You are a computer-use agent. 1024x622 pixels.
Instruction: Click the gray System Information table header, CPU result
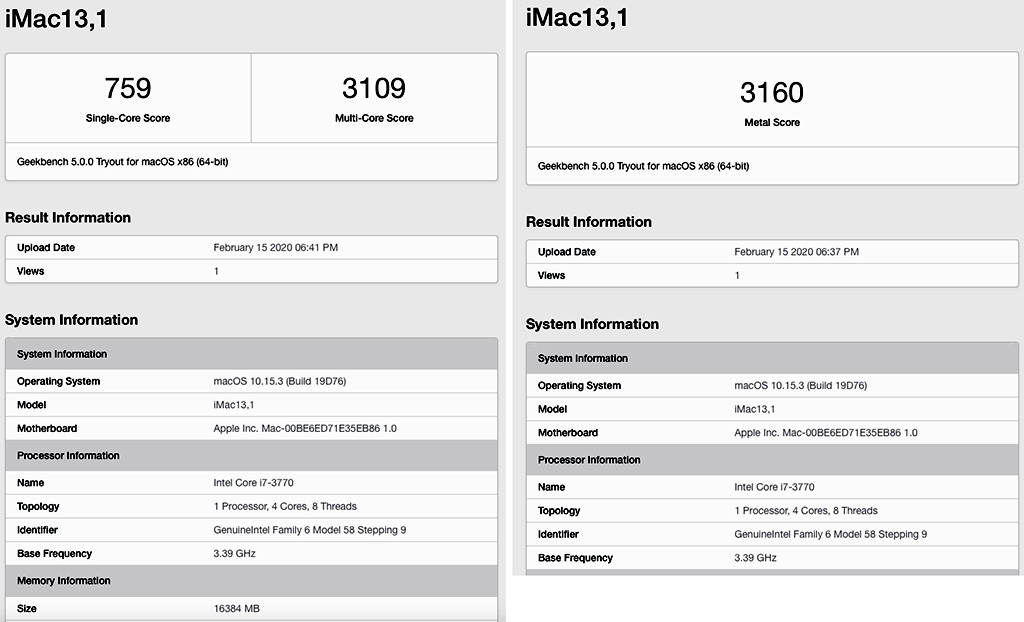click(251, 354)
